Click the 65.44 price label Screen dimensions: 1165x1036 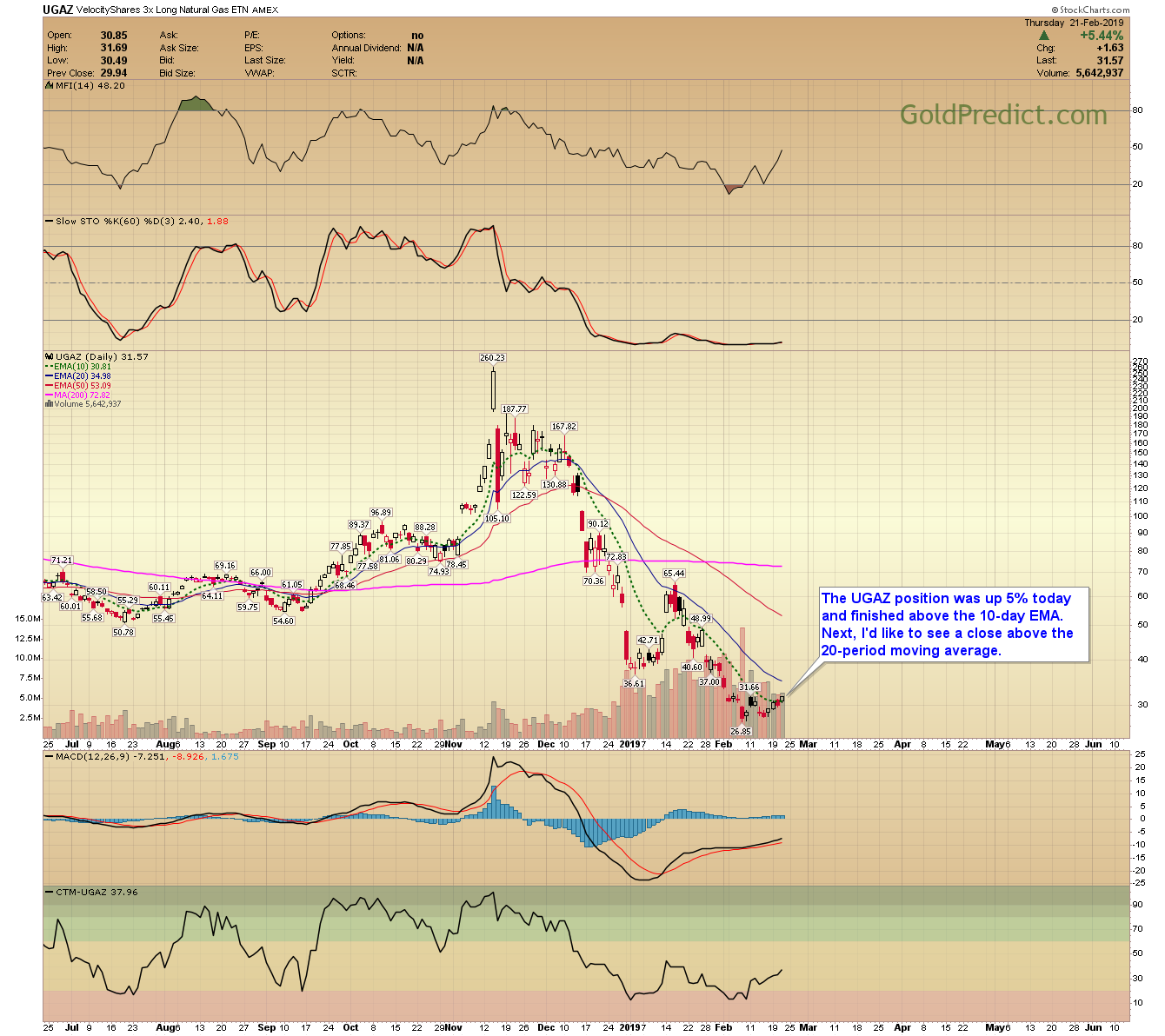click(674, 573)
